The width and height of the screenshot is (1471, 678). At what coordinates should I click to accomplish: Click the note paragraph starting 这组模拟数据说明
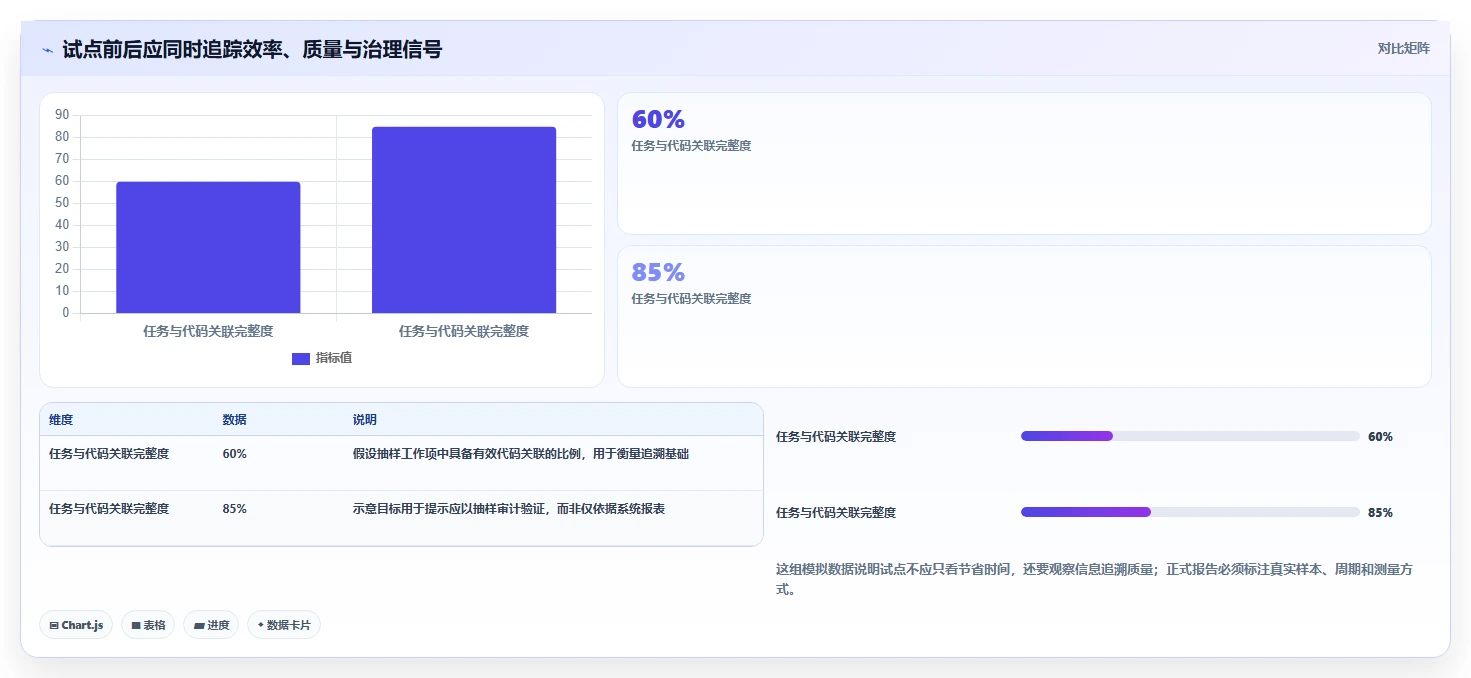tap(1094, 579)
